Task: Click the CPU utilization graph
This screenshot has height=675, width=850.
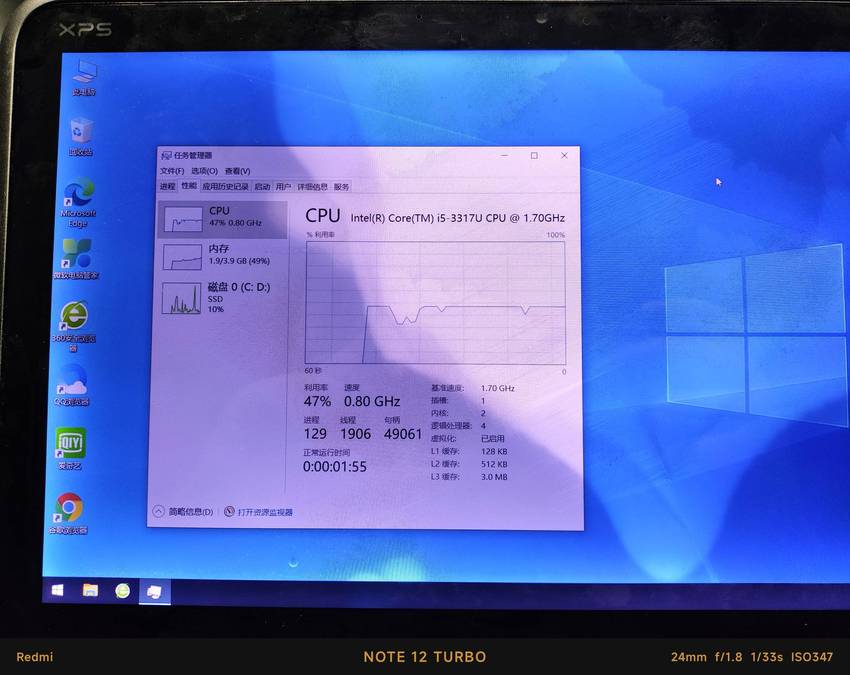Action: [435, 303]
